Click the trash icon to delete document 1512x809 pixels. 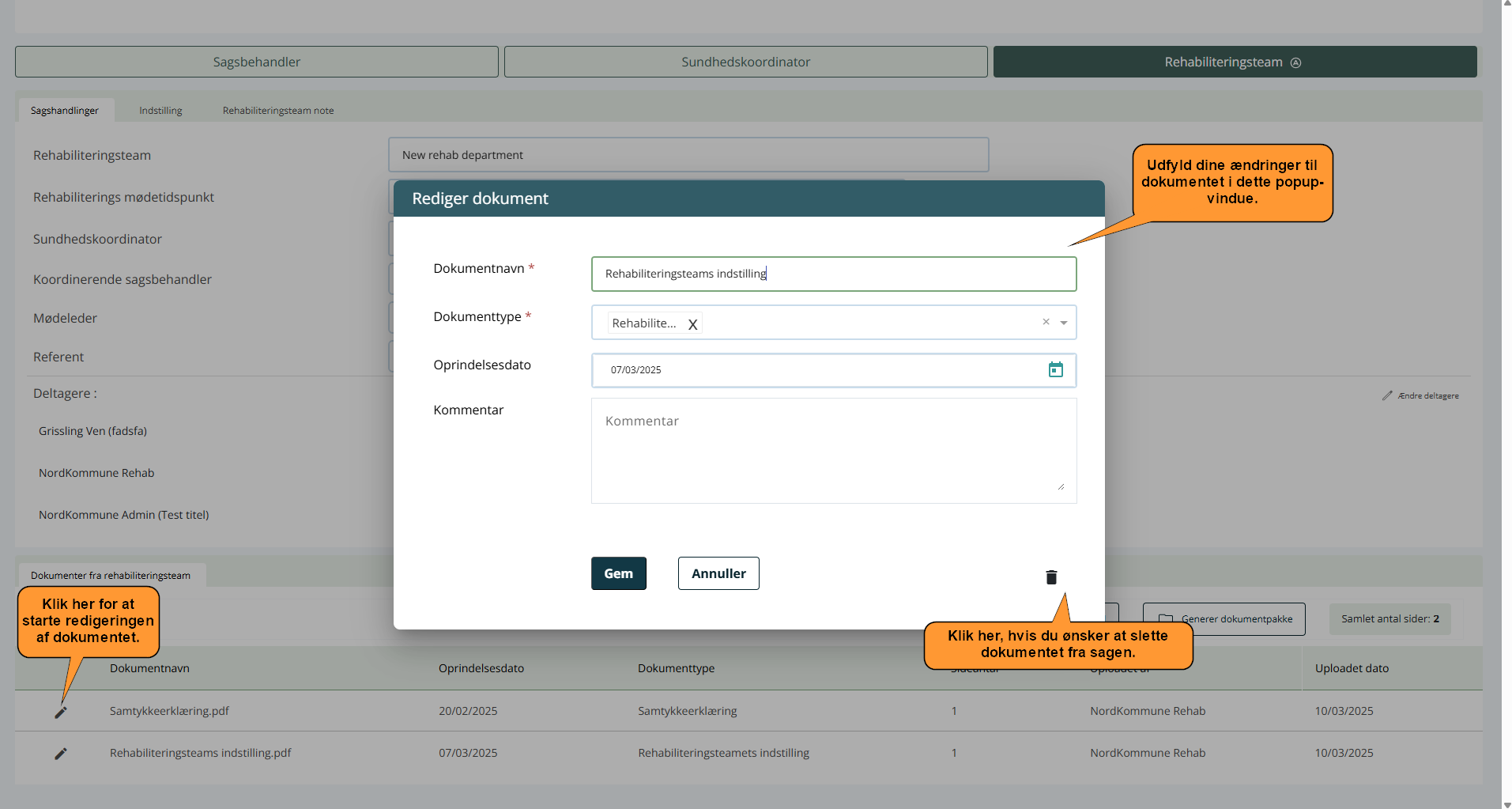1051,577
